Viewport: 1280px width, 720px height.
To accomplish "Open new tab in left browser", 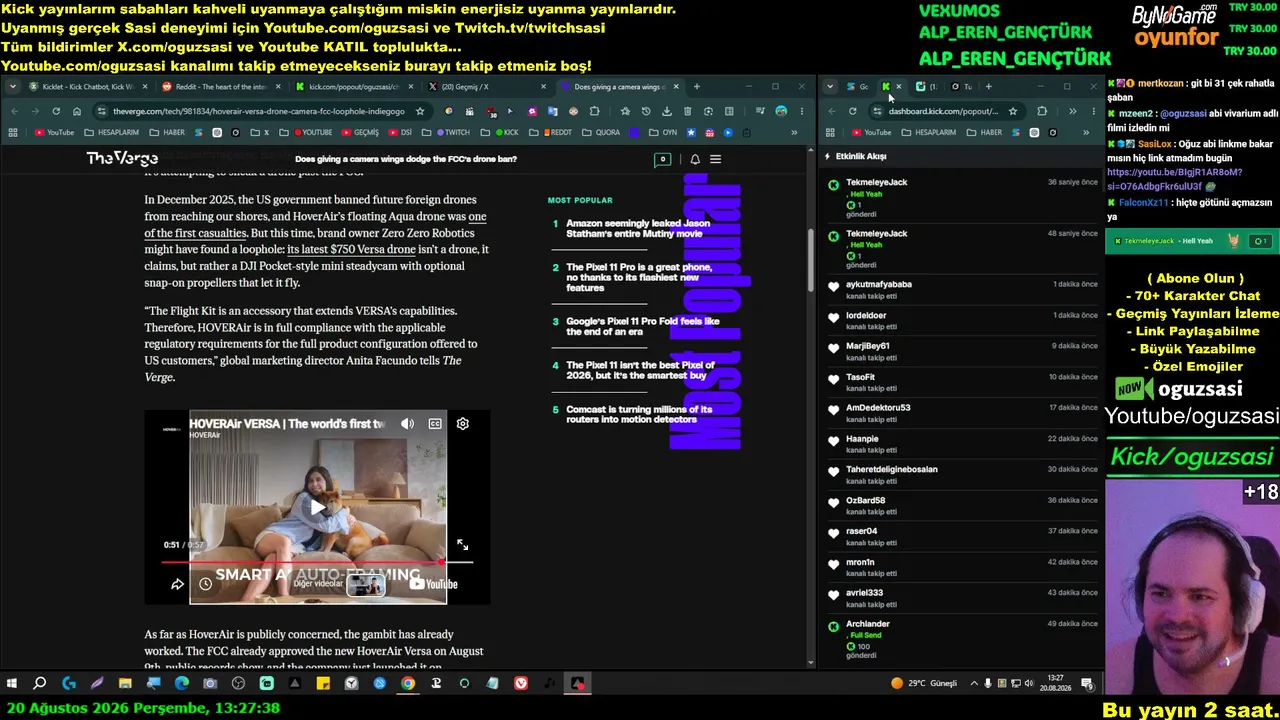I will (x=697, y=87).
